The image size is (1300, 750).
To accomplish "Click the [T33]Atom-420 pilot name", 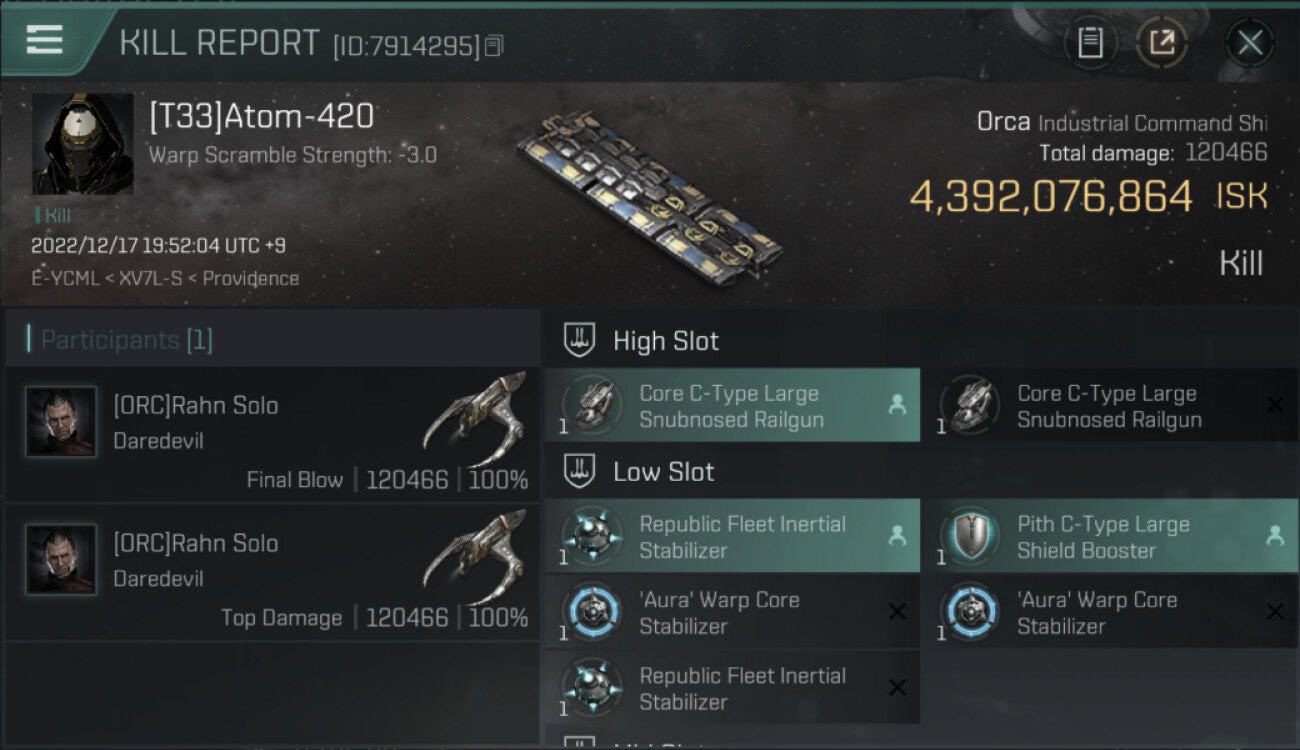I will point(261,117).
